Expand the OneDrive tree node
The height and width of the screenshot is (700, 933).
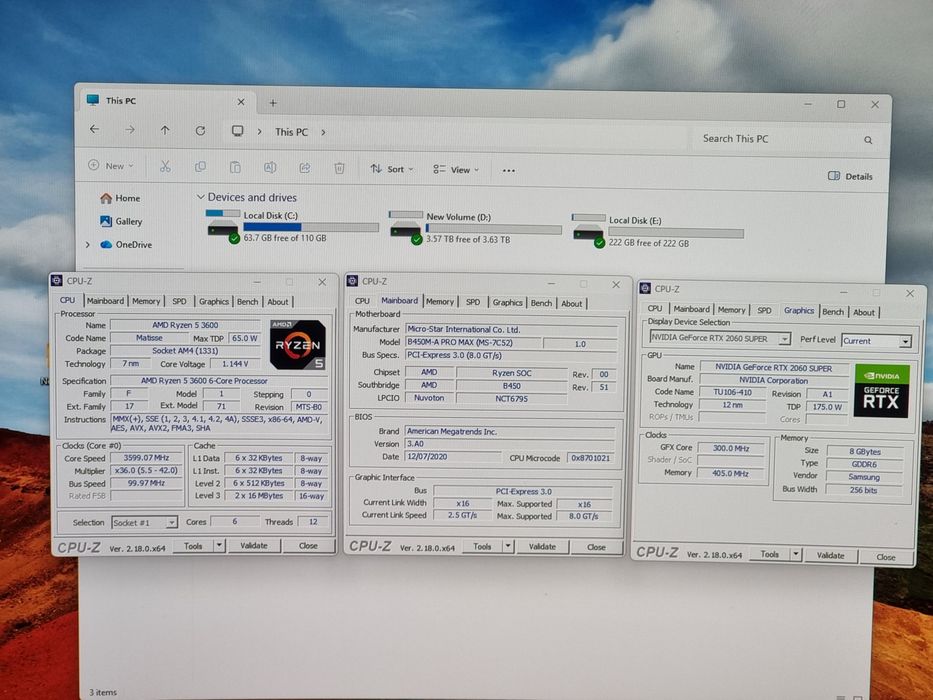tap(87, 245)
